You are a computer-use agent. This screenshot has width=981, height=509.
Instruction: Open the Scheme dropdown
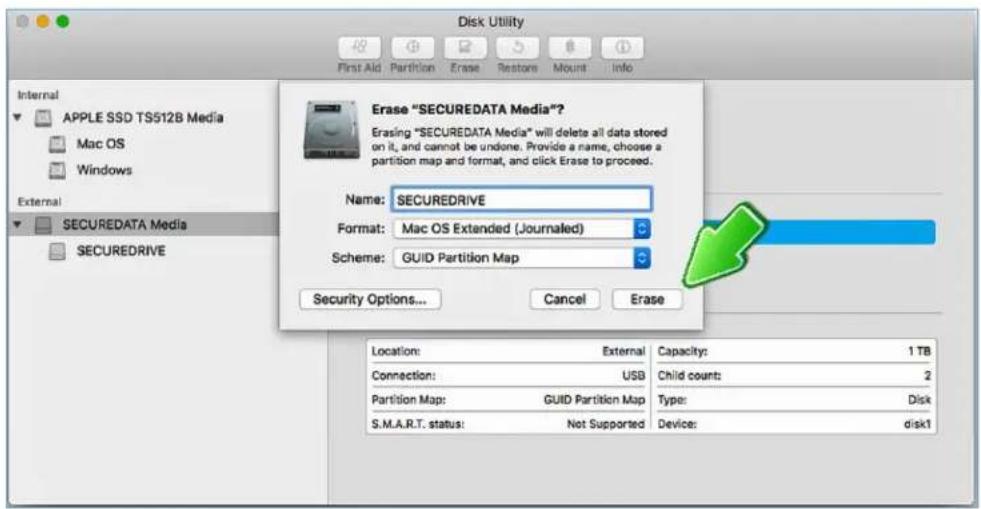coord(522,258)
